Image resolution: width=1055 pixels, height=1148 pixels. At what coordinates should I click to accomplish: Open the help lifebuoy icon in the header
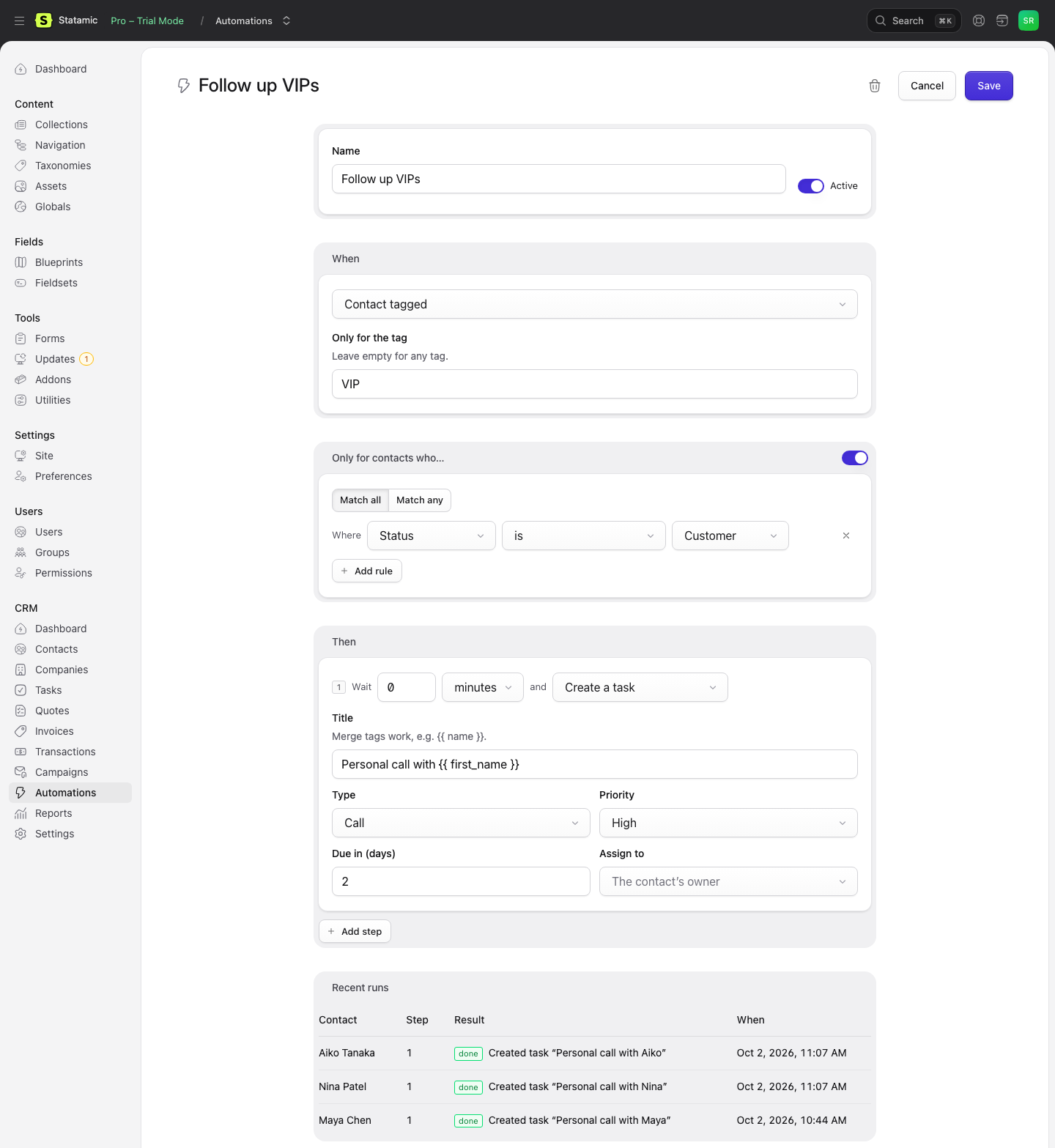pos(979,21)
